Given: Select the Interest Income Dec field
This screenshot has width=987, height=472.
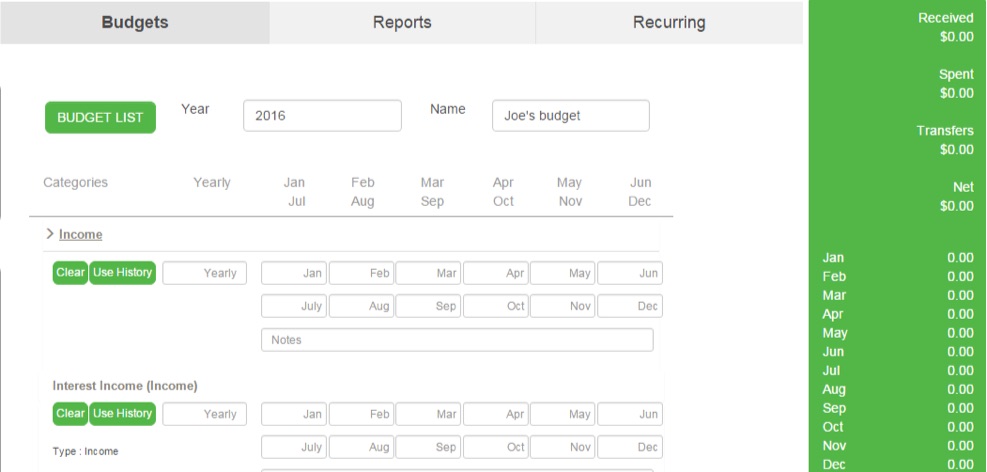Looking at the screenshot, I should [x=630, y=447].
